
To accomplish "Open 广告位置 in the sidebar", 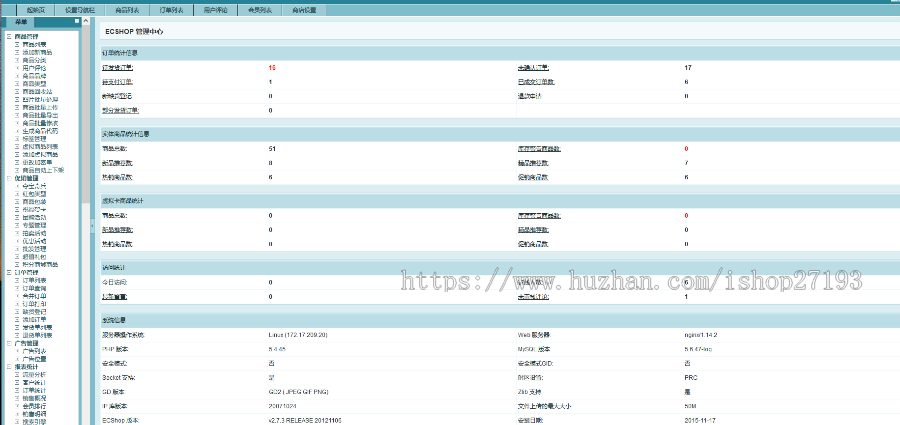I will point(34,359).
